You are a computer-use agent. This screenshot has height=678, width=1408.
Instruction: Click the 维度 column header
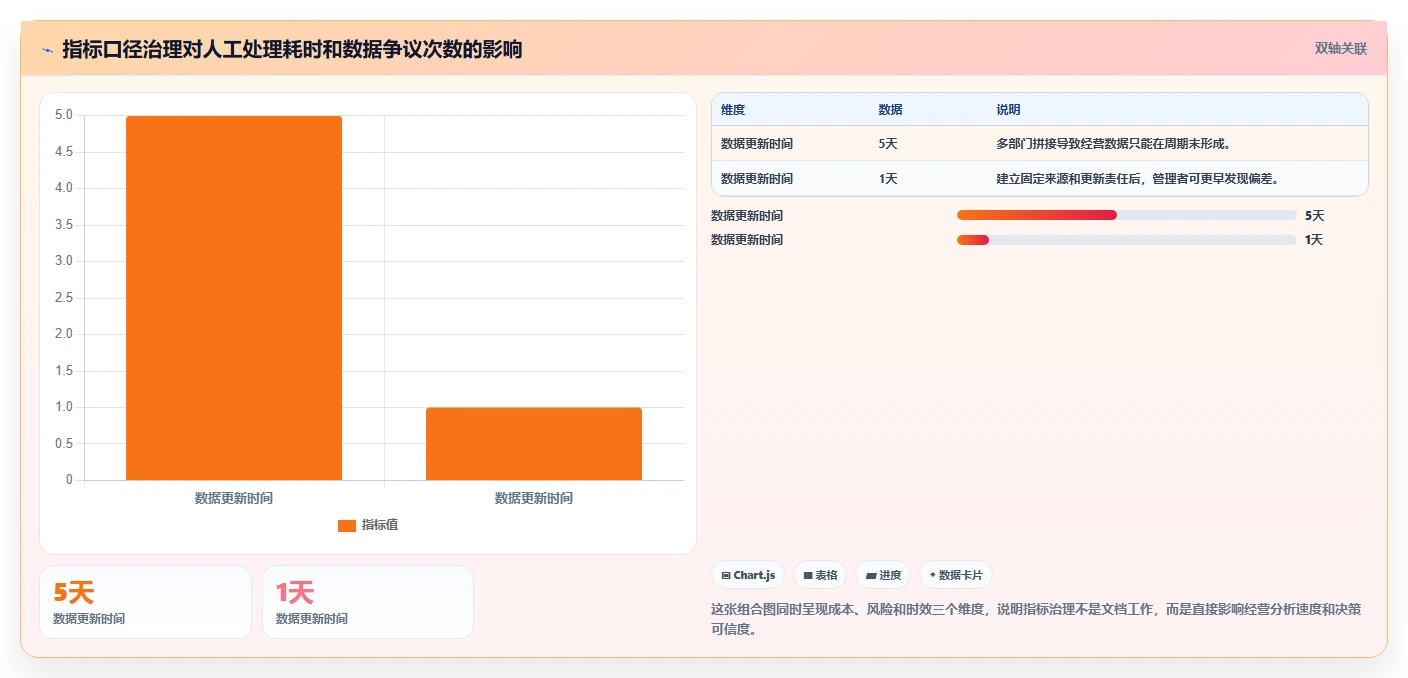point(733,110)
